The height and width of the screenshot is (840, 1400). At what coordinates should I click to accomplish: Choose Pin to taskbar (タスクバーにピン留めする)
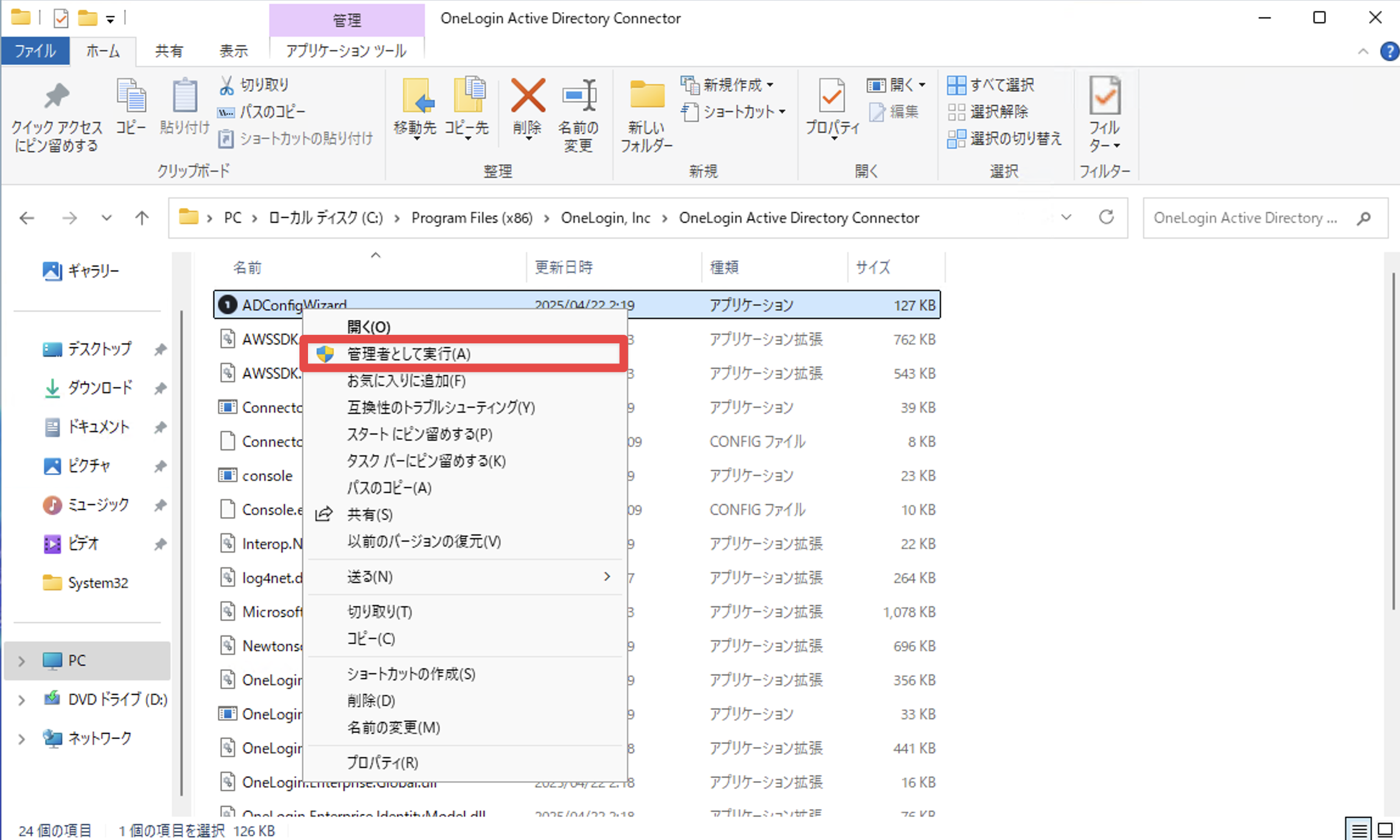point(464,461)
